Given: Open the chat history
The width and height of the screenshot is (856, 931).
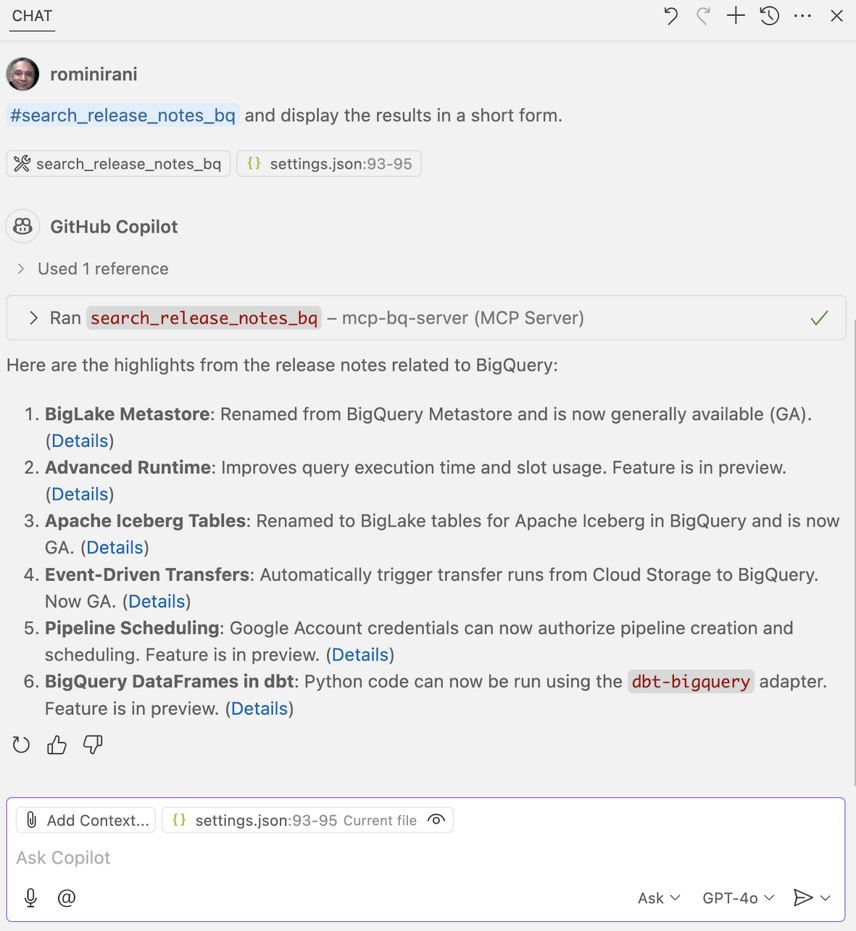Looking at the screenshot, I should 769,16.
